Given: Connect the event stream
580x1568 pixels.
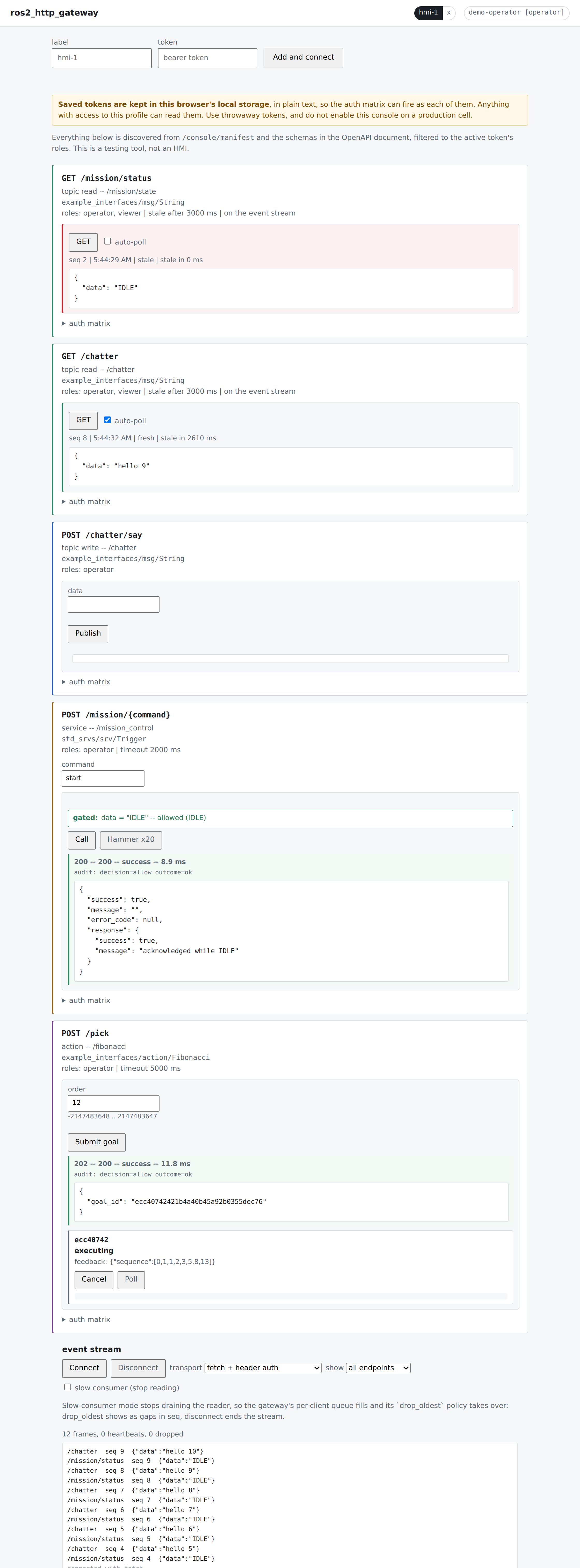Looking at the screenshot, I should tap(84, 1368).
